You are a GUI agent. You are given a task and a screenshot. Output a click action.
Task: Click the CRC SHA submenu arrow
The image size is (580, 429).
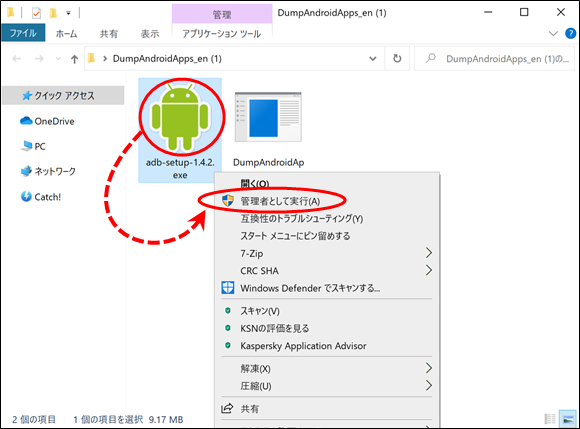tap(428, 270)
